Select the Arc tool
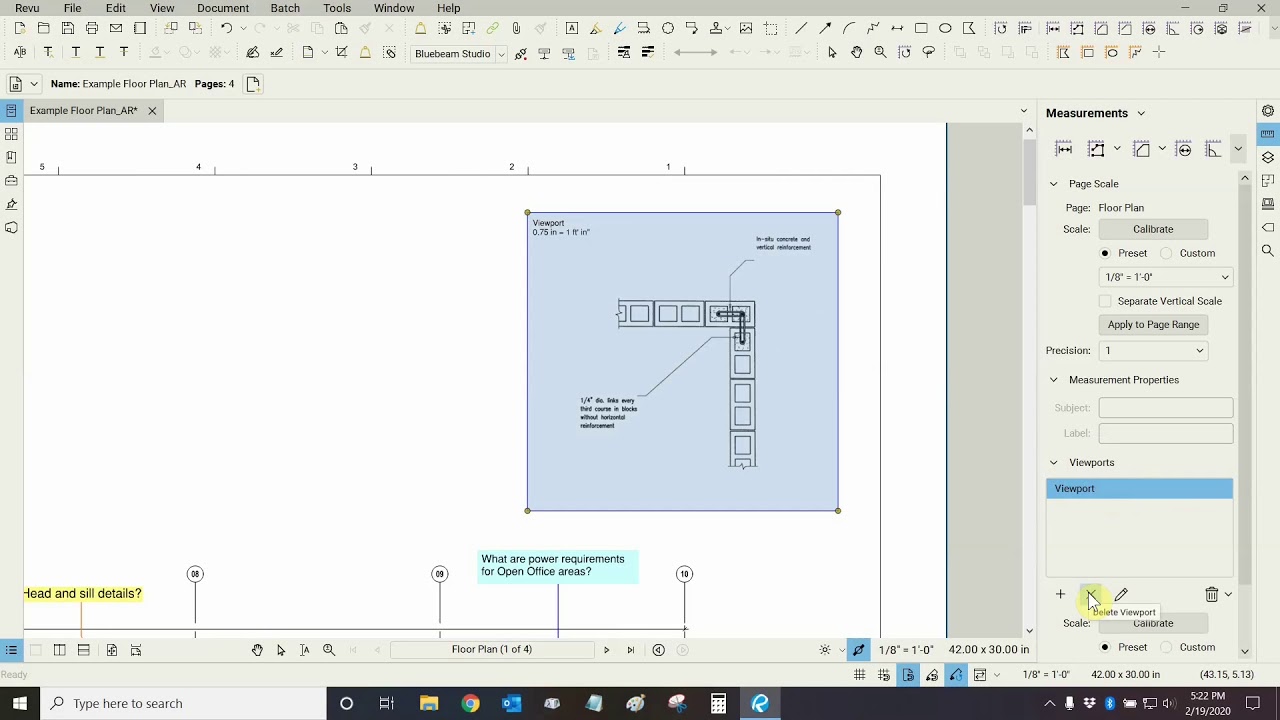Screen dimensions: 1280x720 click(849, 28)
